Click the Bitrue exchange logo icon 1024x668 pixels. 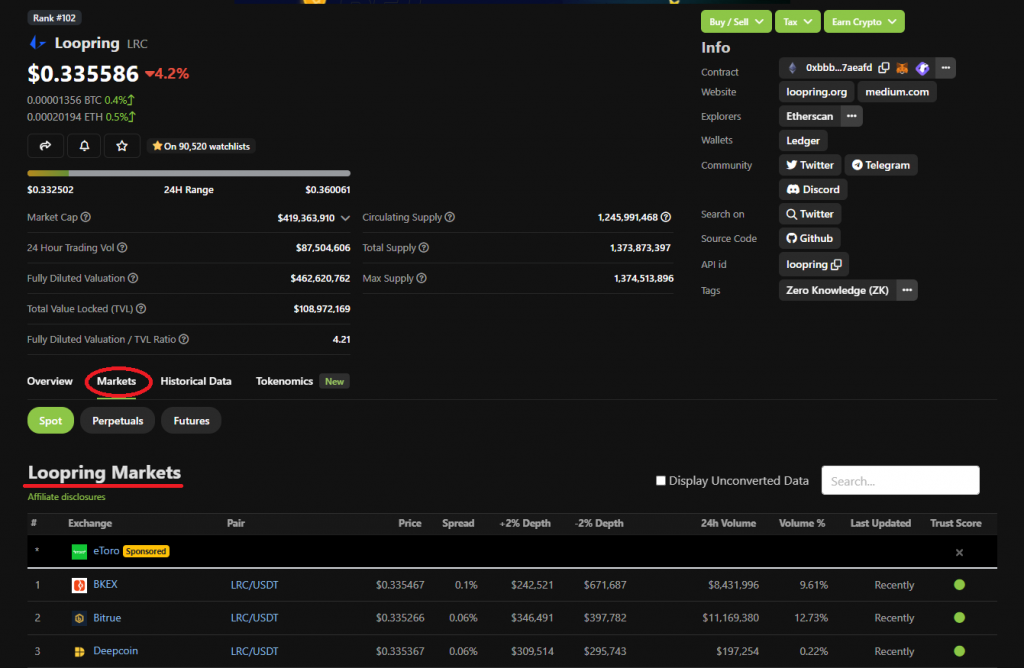coord(79,618)
